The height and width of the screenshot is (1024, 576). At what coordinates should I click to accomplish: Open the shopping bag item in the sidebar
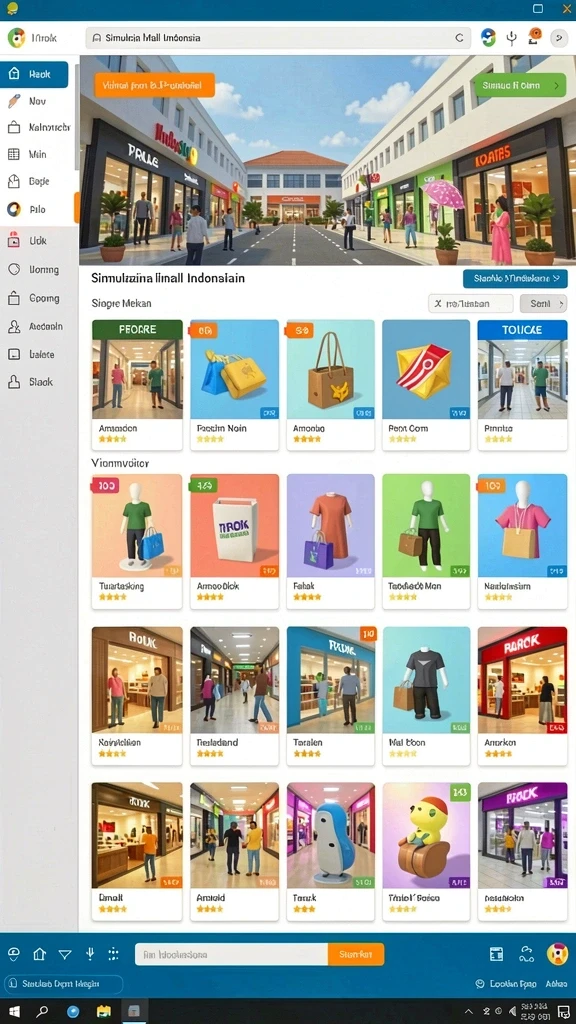click(14, 127)
